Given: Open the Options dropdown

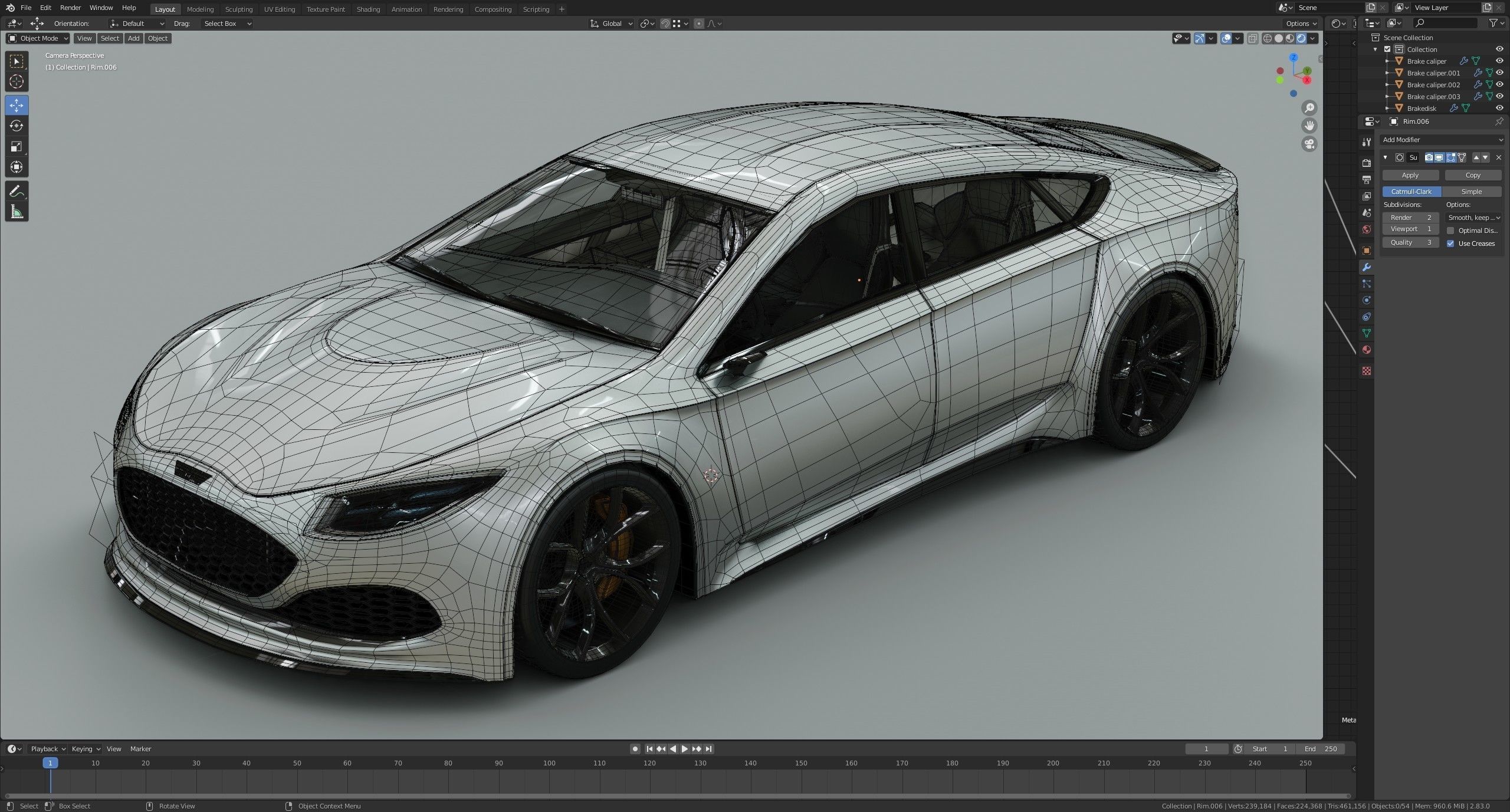Looking at the screenshot, I should [1301, 24].
